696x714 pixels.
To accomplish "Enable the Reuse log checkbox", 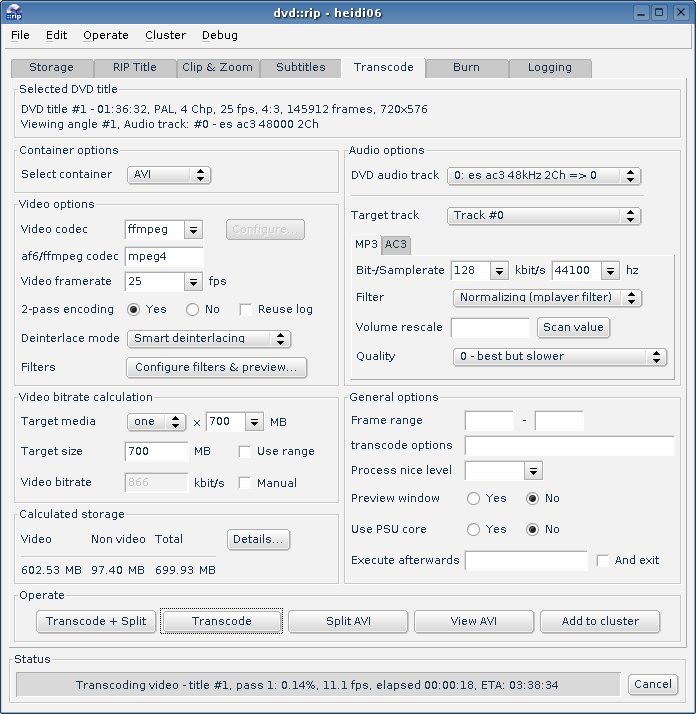I will point(246,310).
